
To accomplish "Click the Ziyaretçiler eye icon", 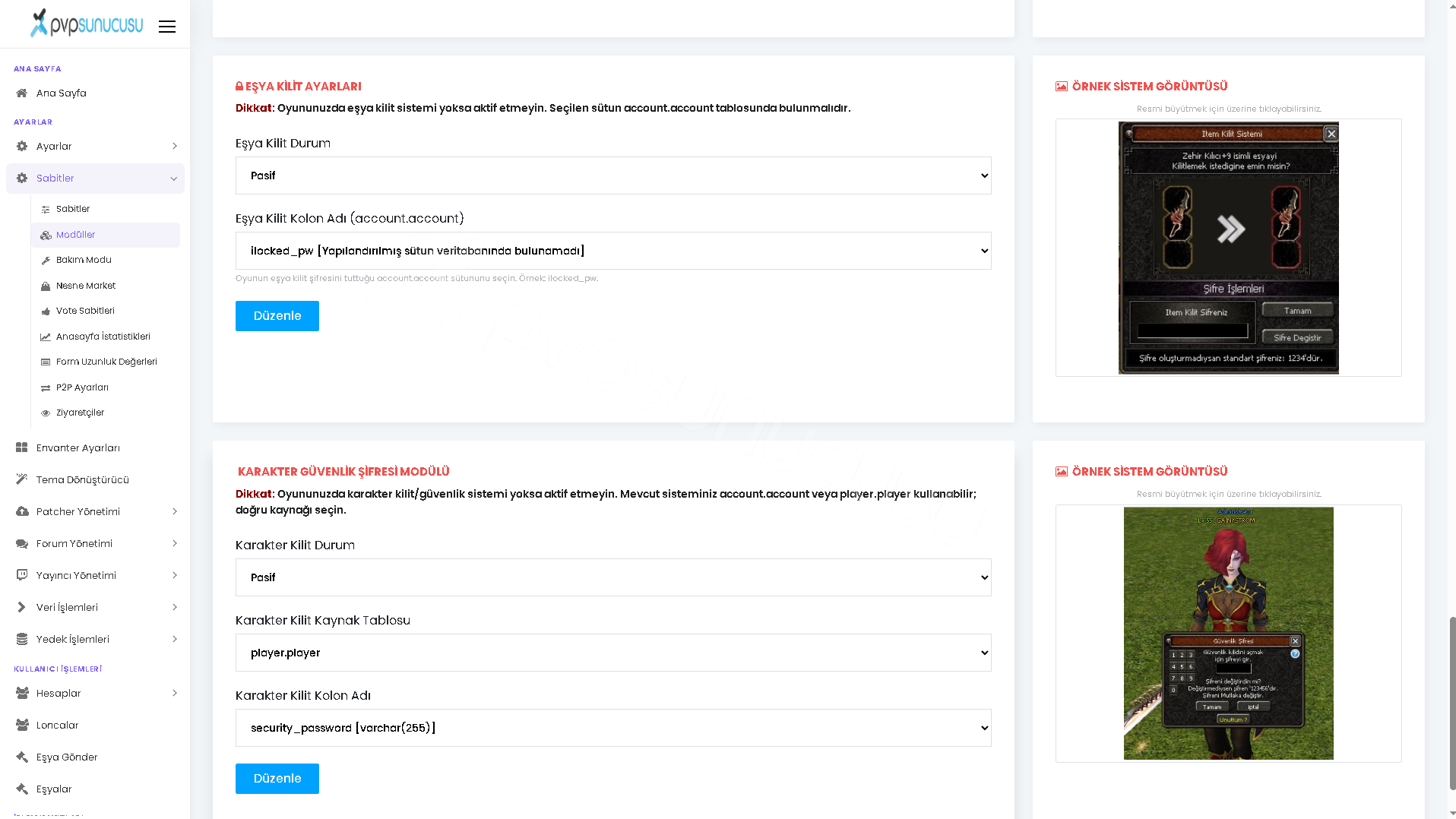I will click(x=46, y=413).
